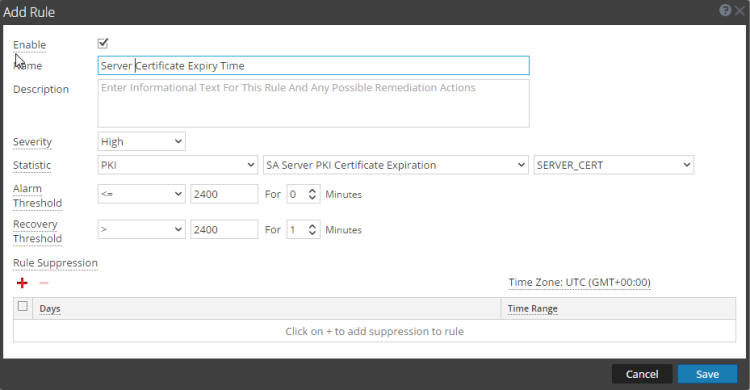Decrease the Alarm Threshold minutes stepper
This screenshot has height=390, width=750.
click(312, 198)
